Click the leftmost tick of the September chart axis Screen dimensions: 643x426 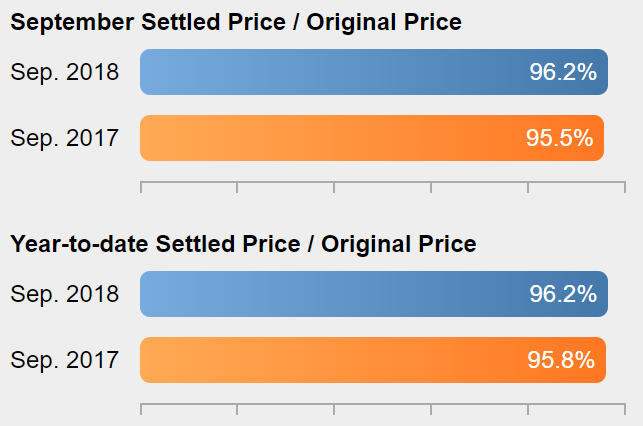point(141,187)
